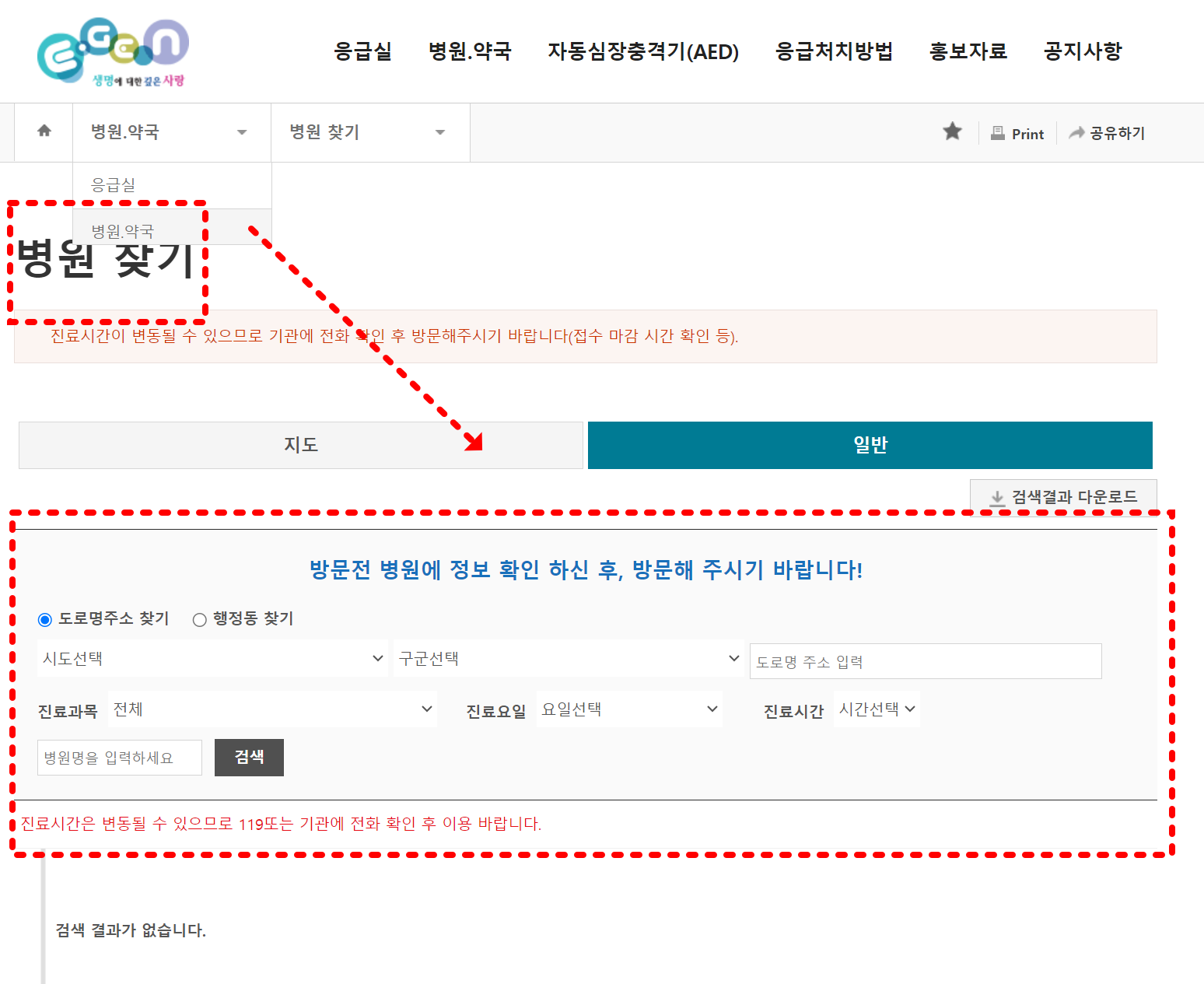Click the 병원명을 입력하세요 field
Screen dimensions: 1204x984
click(120, 758)
